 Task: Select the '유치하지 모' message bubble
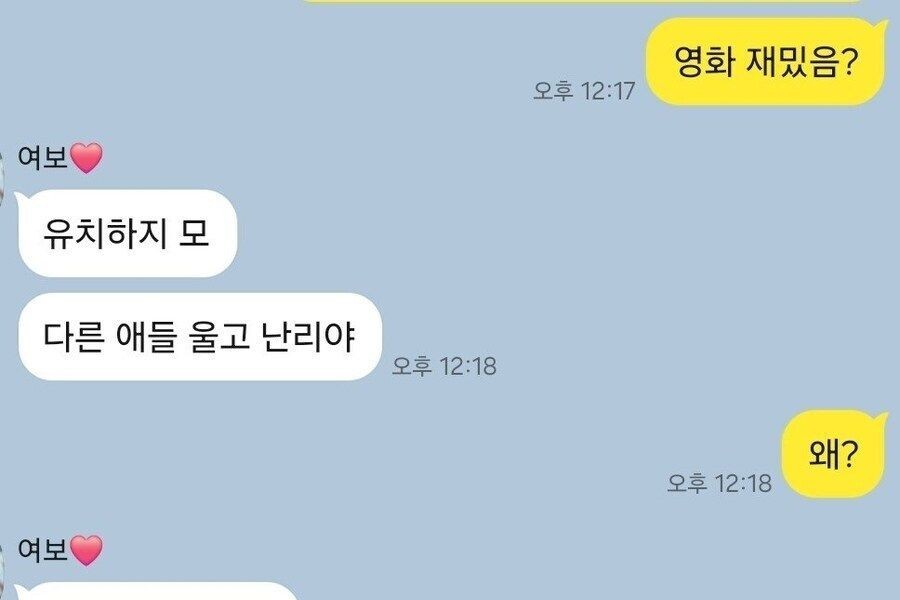pos(127,234)
